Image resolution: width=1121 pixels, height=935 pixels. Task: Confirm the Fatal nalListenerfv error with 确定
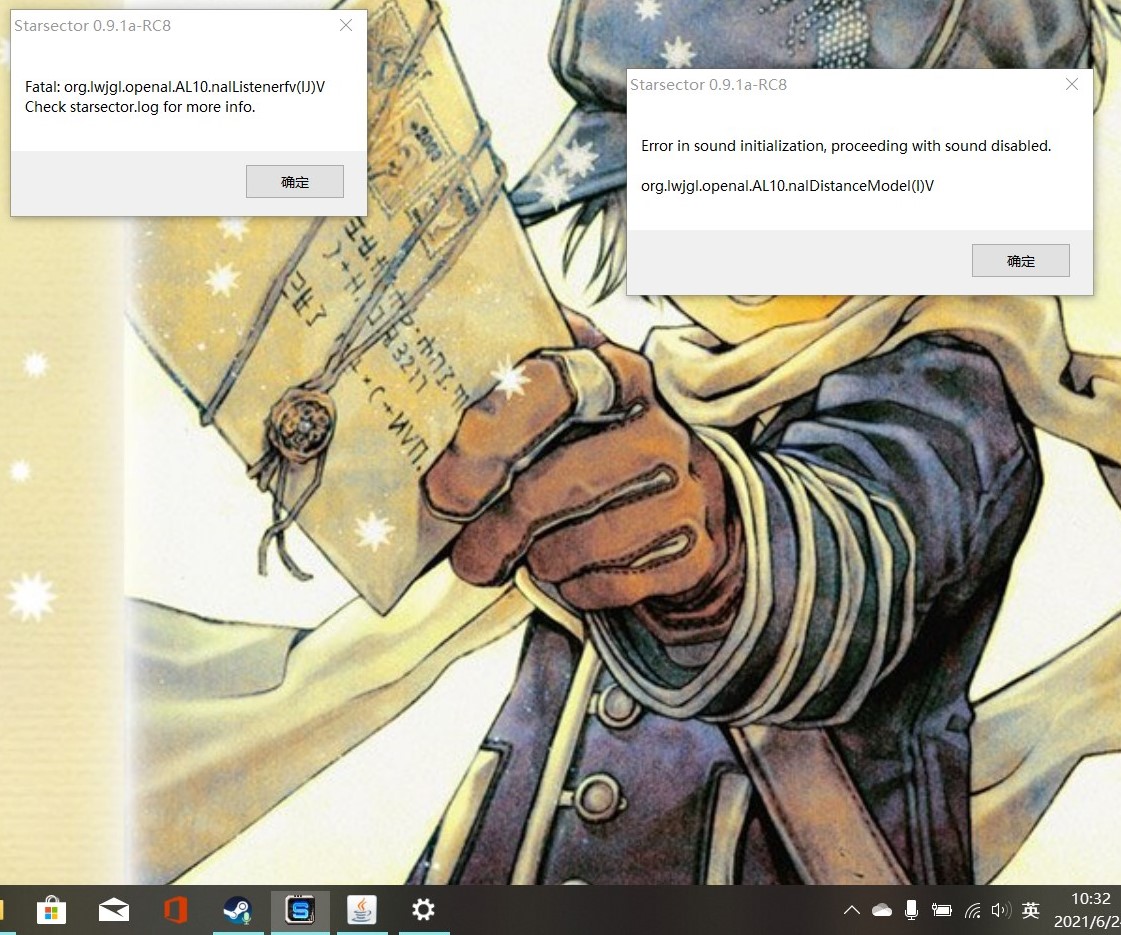coord(294,181)
